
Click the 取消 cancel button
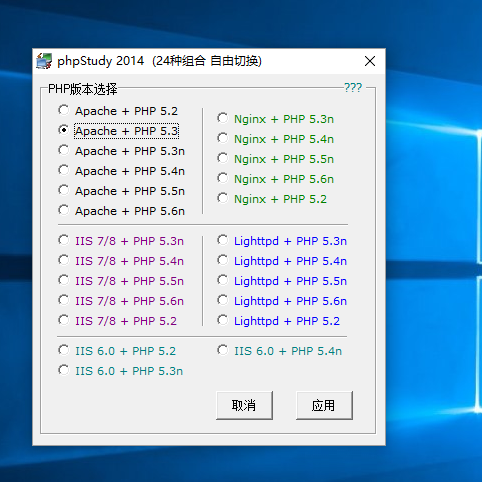(244, 405)
